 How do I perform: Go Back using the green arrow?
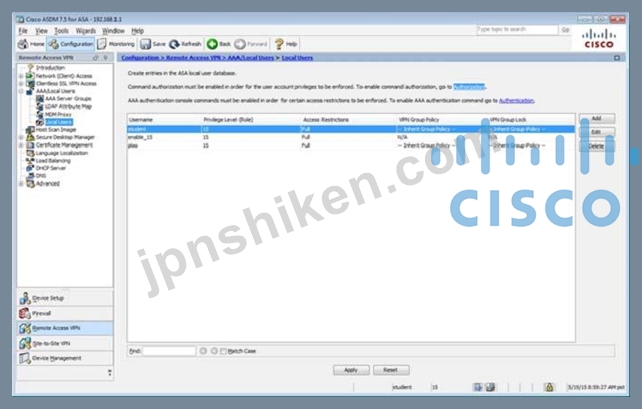click(219, 44)
